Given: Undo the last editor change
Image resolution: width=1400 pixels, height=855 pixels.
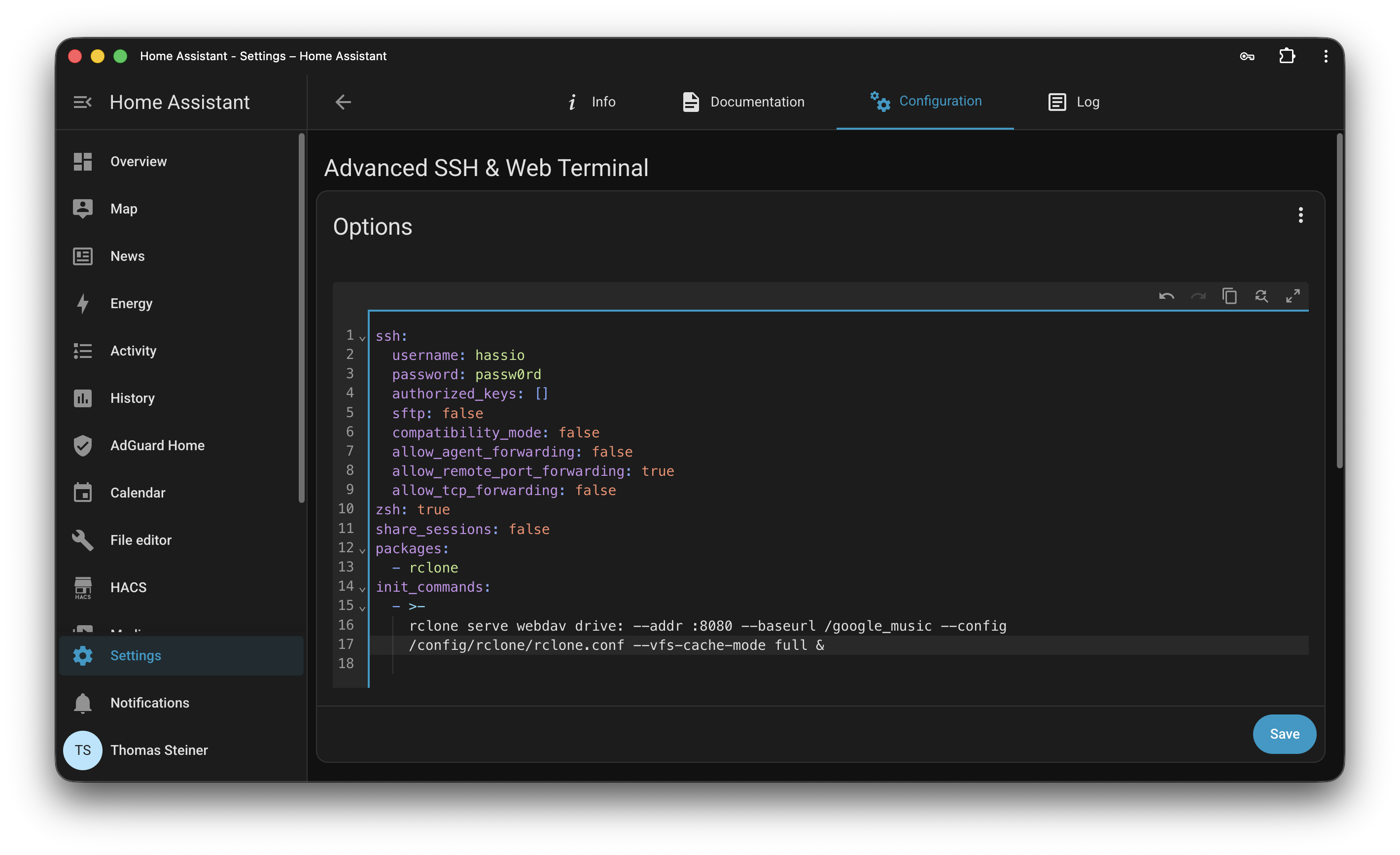Looking at the screenshot, I should click(x=1166, y=296).
